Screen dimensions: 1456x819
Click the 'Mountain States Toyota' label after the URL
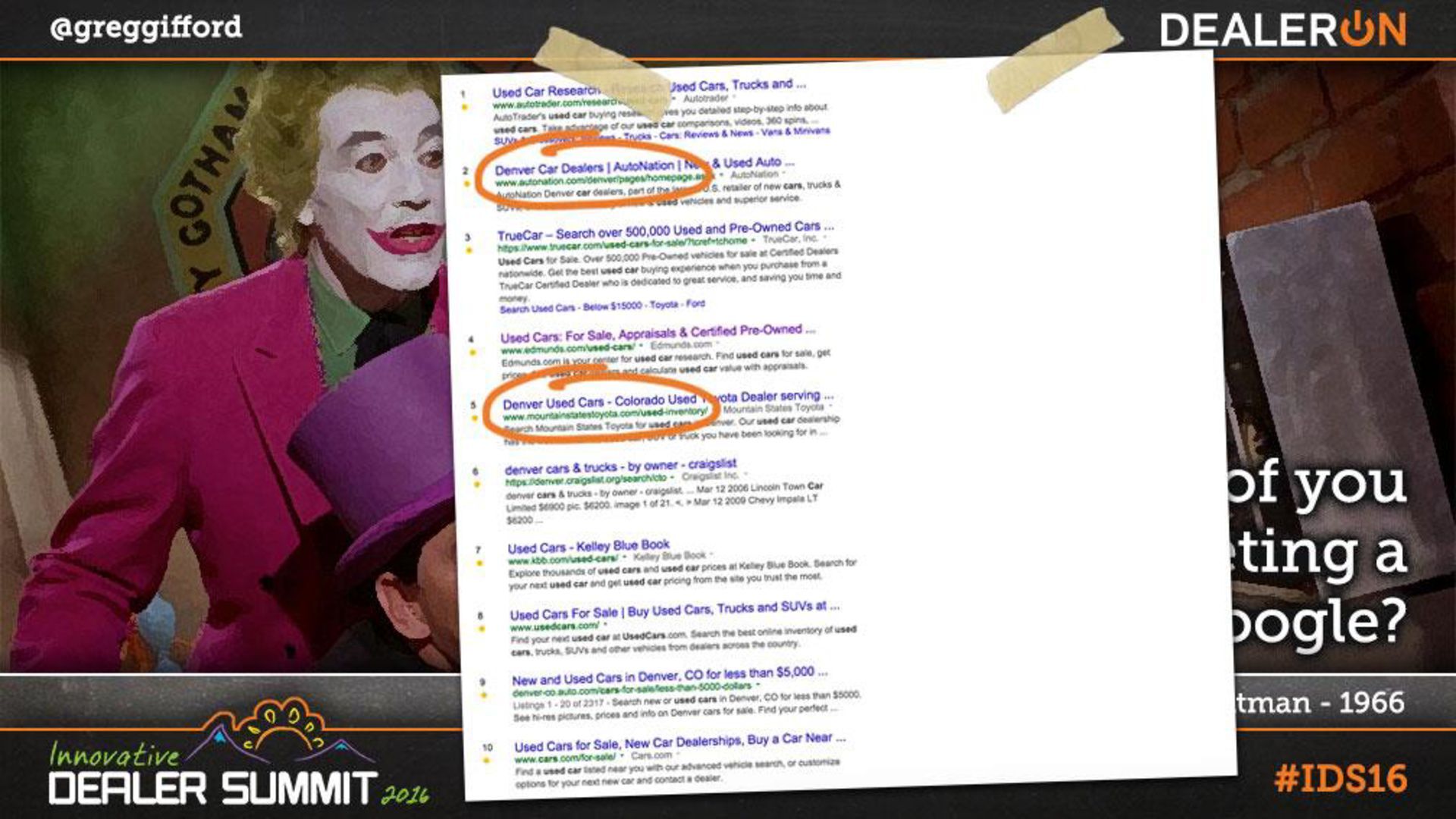(x=773, y=408)
